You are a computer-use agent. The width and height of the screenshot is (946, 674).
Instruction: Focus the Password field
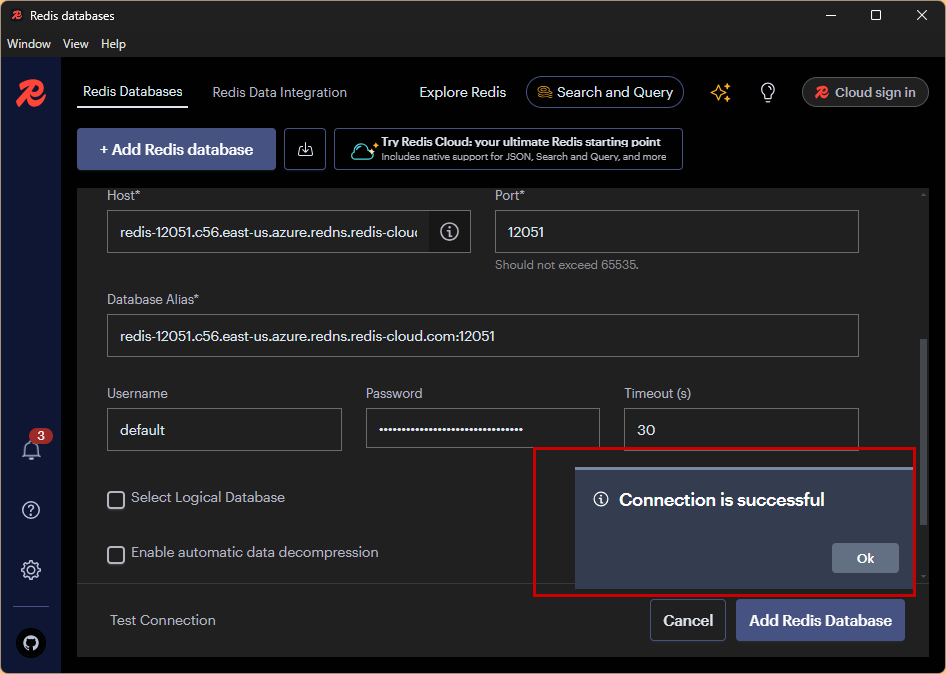click(x=483, y=428)
